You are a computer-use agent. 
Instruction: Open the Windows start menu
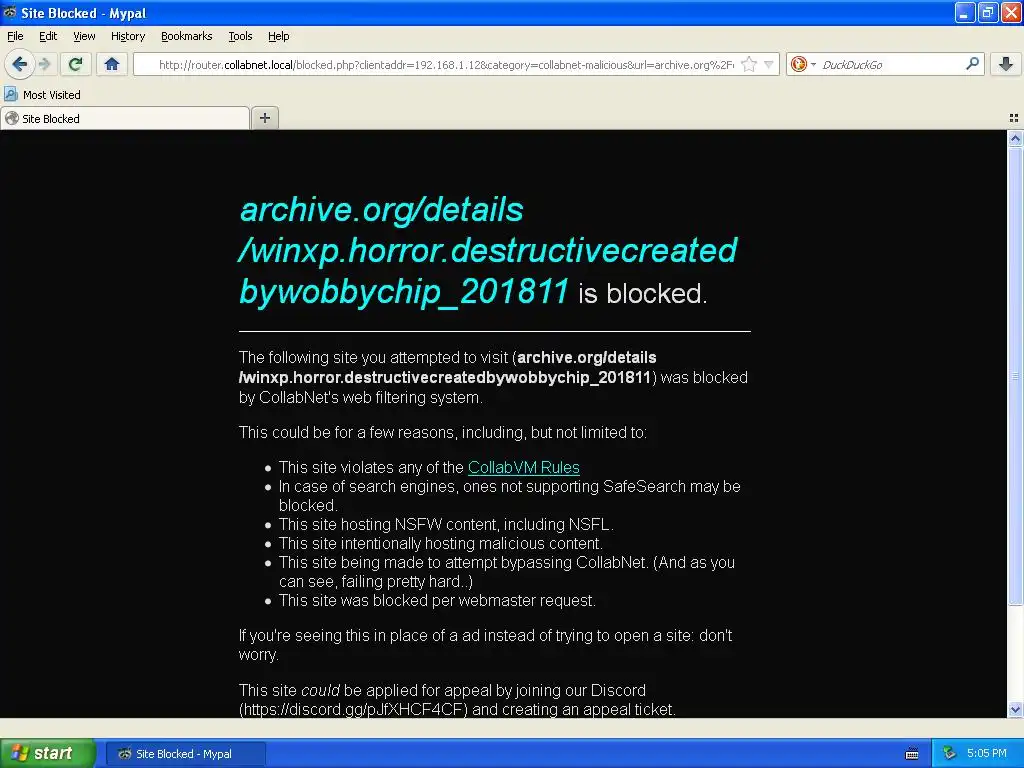(47, 753)
